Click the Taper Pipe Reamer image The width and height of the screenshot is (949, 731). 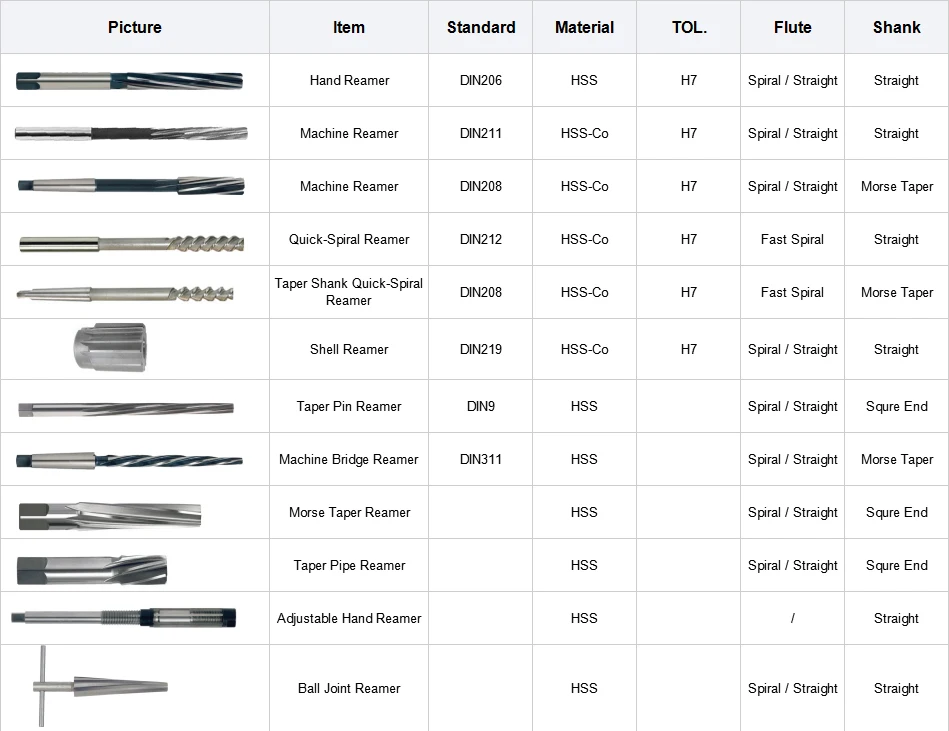[x=91, y=569]
